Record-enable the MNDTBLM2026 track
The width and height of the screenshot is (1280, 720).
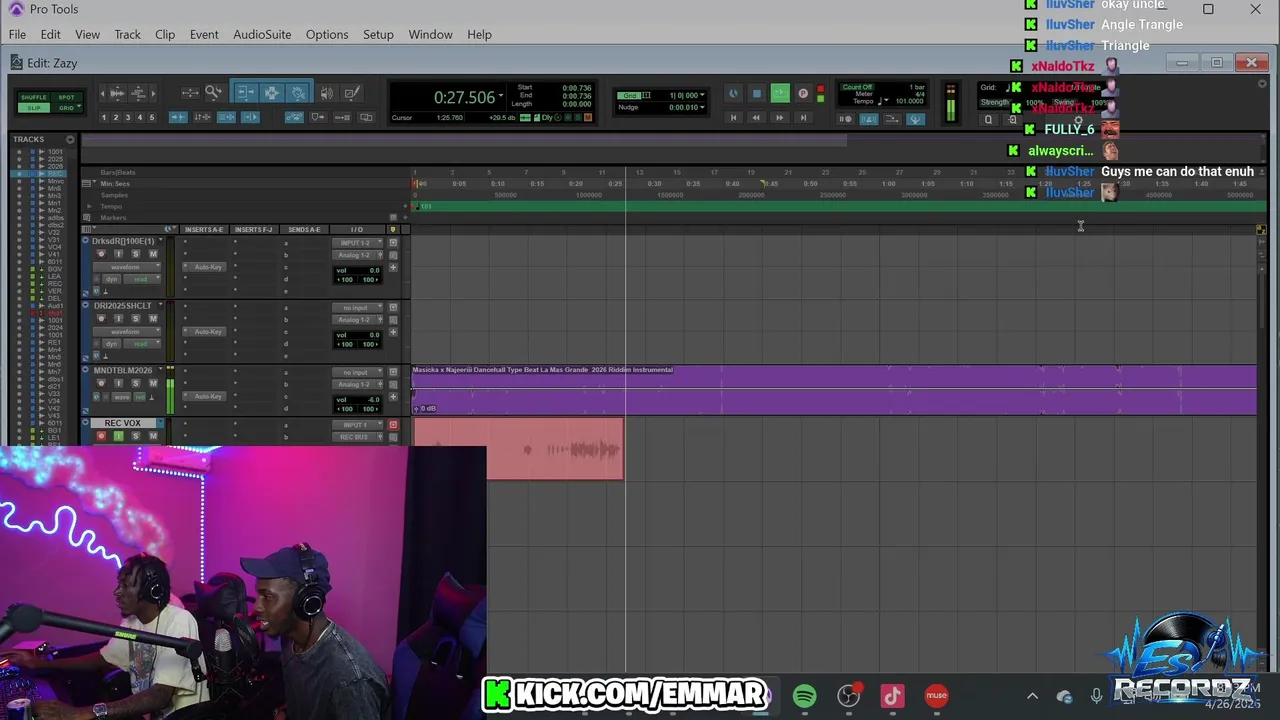(x=101, y=384)
